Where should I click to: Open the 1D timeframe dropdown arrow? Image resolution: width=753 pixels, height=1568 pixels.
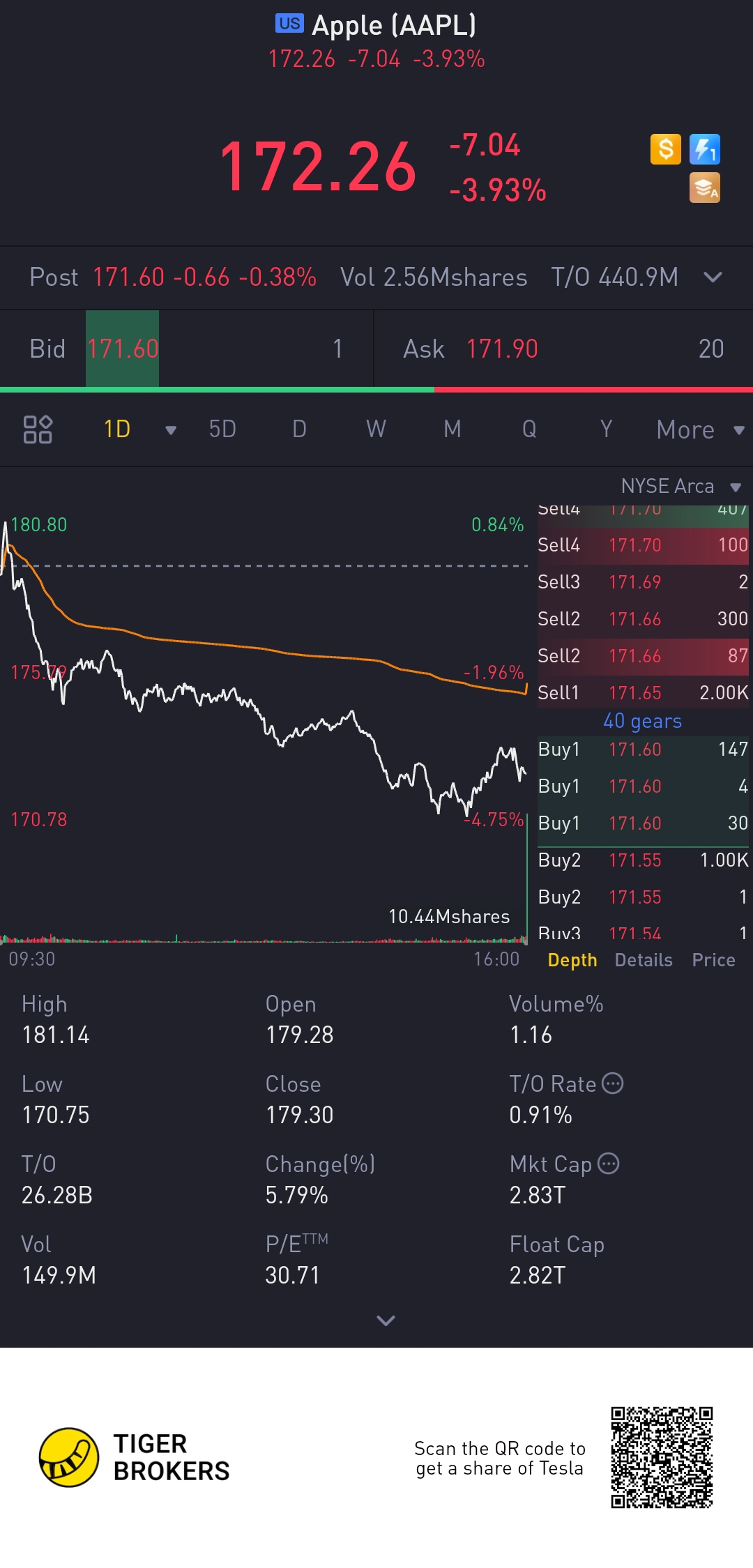point(170,430)
